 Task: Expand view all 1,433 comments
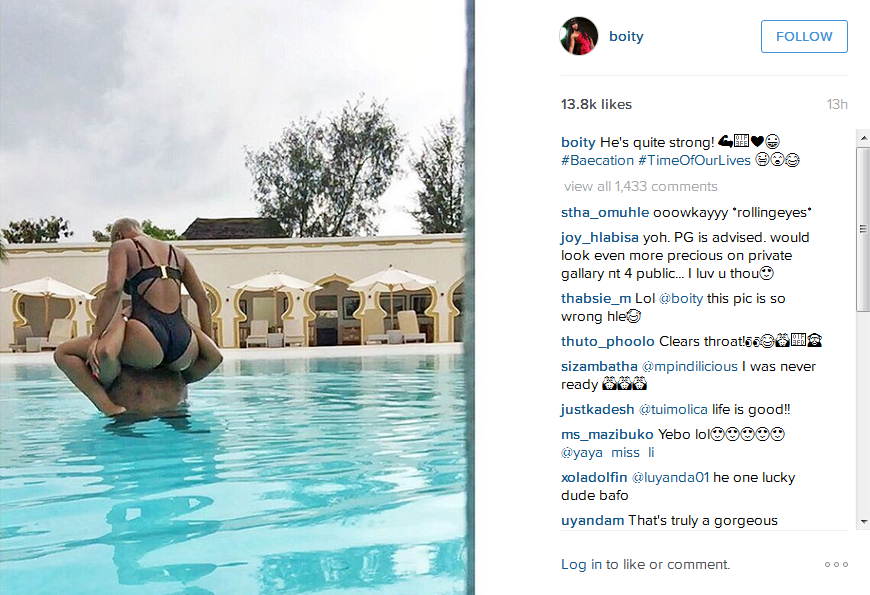tap(640, 186)
